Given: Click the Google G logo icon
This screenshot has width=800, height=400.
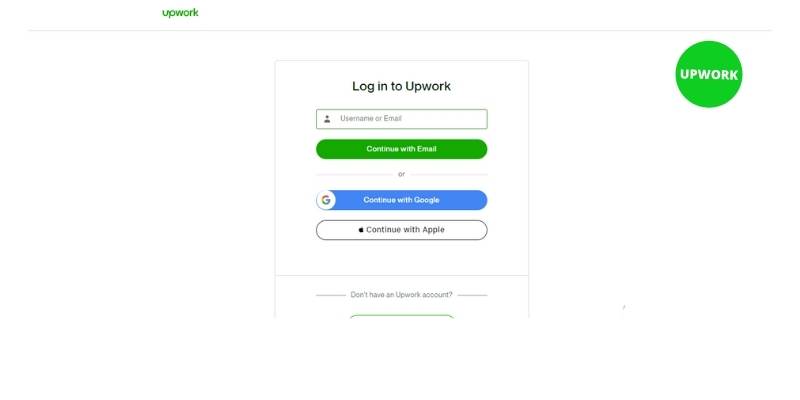Looking at the screenshot, I should [x=326, y=200].
